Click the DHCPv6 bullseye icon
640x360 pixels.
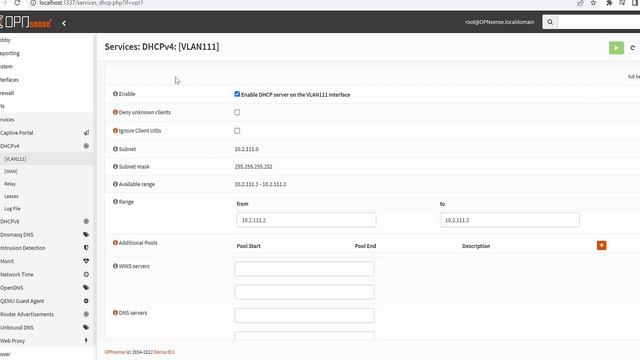pos(86,221)
